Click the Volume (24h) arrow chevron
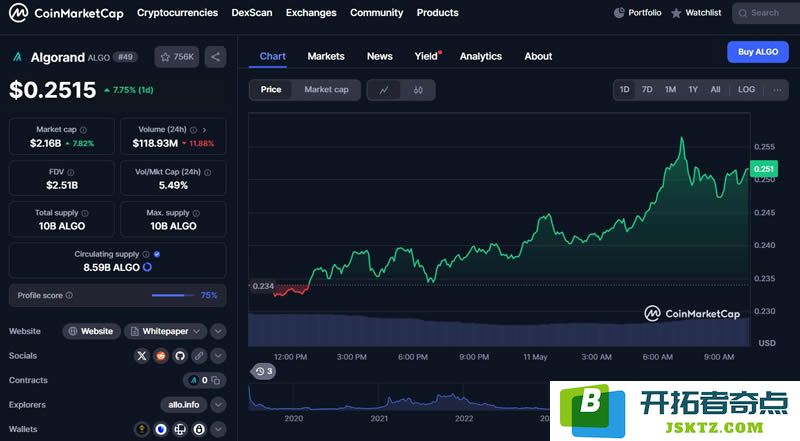This screenshot has width=800, height=441. 204,130
